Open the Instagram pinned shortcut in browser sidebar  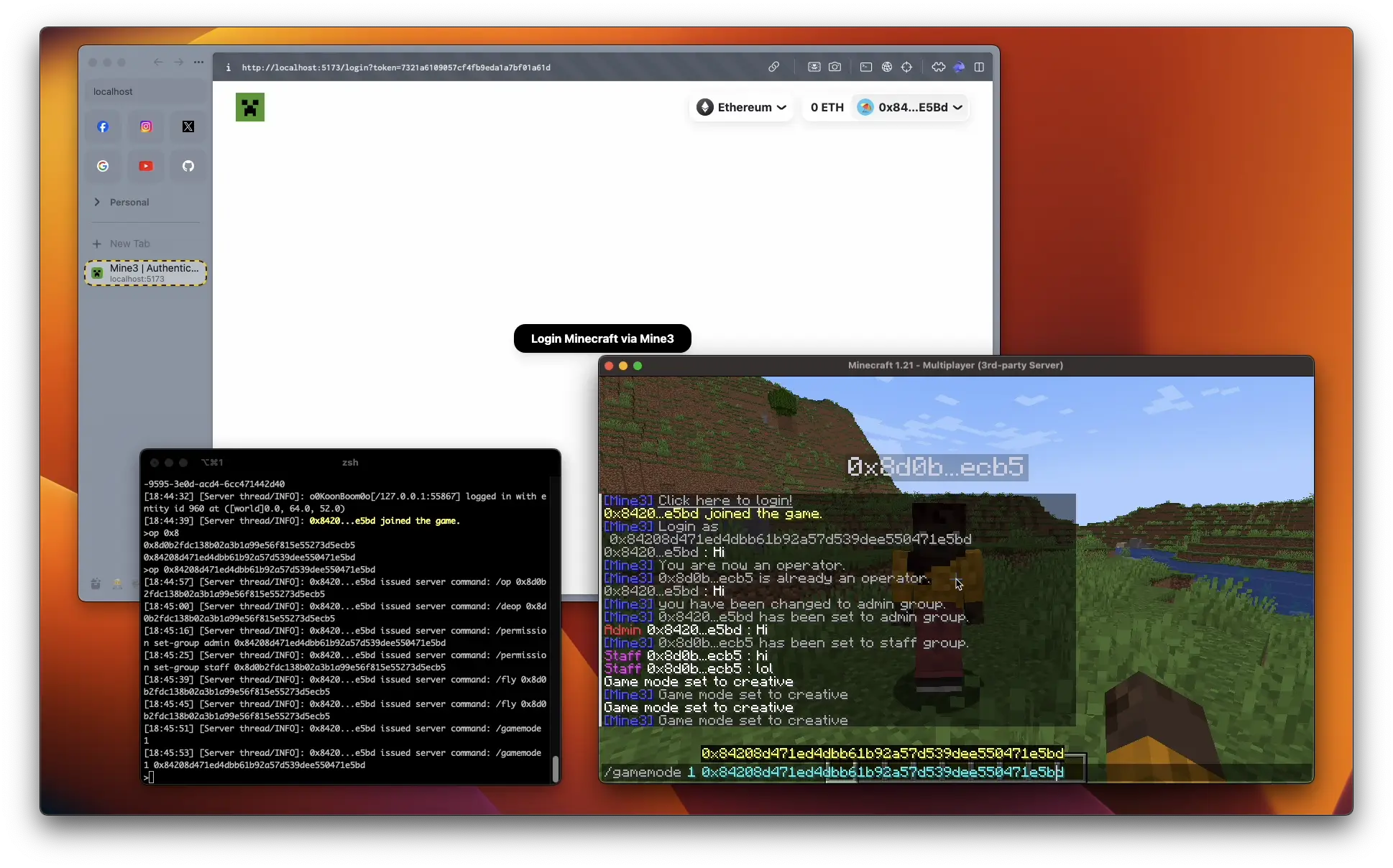click(146, 126)
